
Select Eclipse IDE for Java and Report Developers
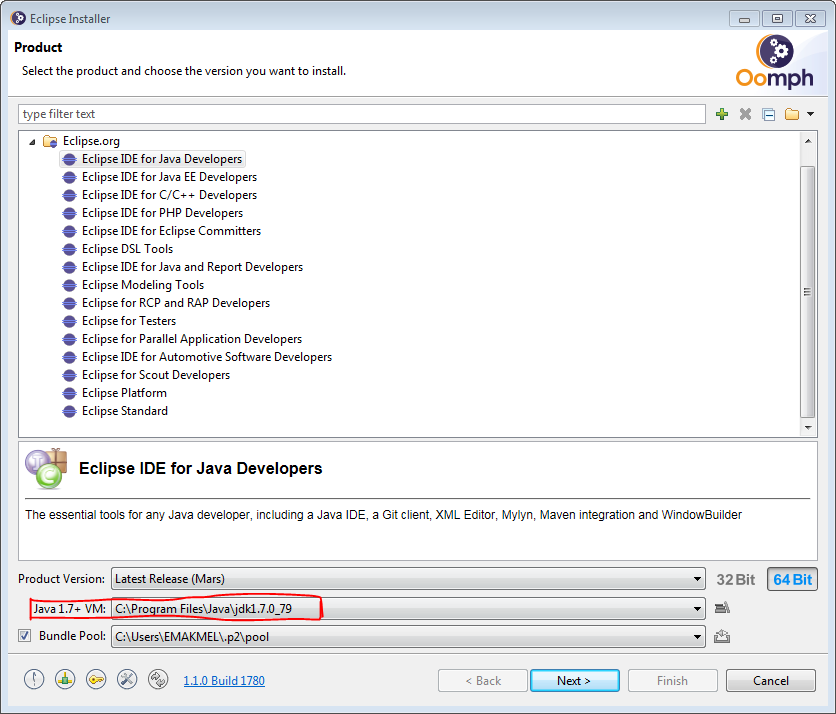point(192,267)
